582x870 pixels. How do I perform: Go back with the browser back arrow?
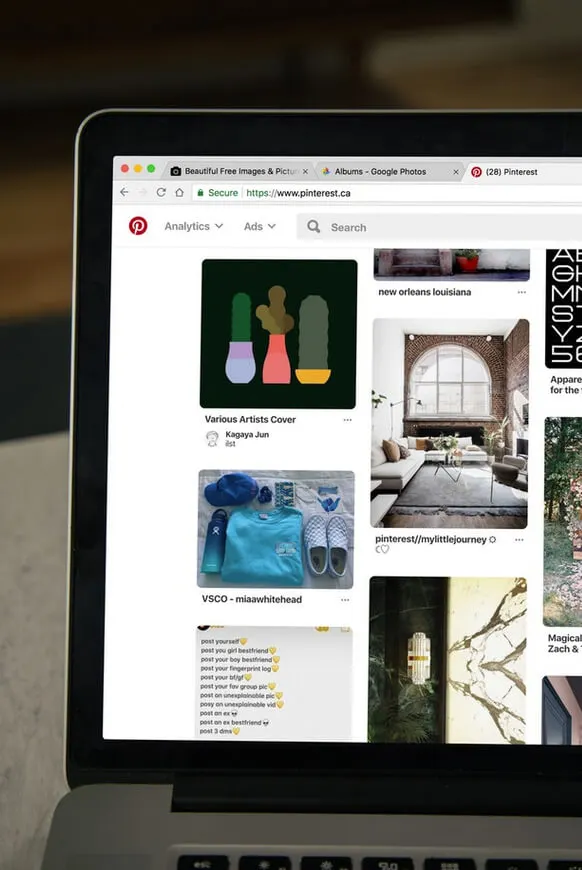click(x=124, y=192)
